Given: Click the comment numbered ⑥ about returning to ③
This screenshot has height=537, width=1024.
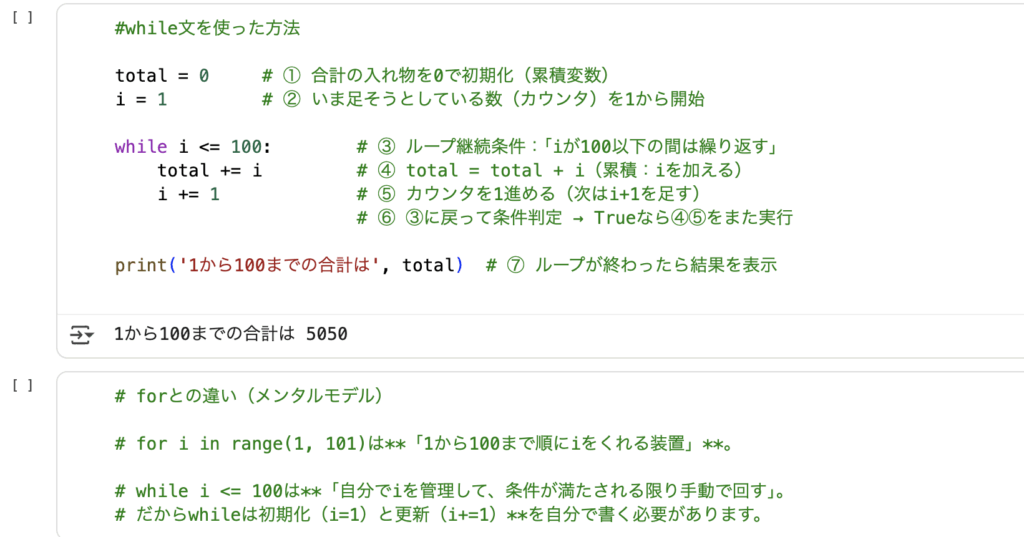Looking at the screenshot, I should click(x=580, y=217).
